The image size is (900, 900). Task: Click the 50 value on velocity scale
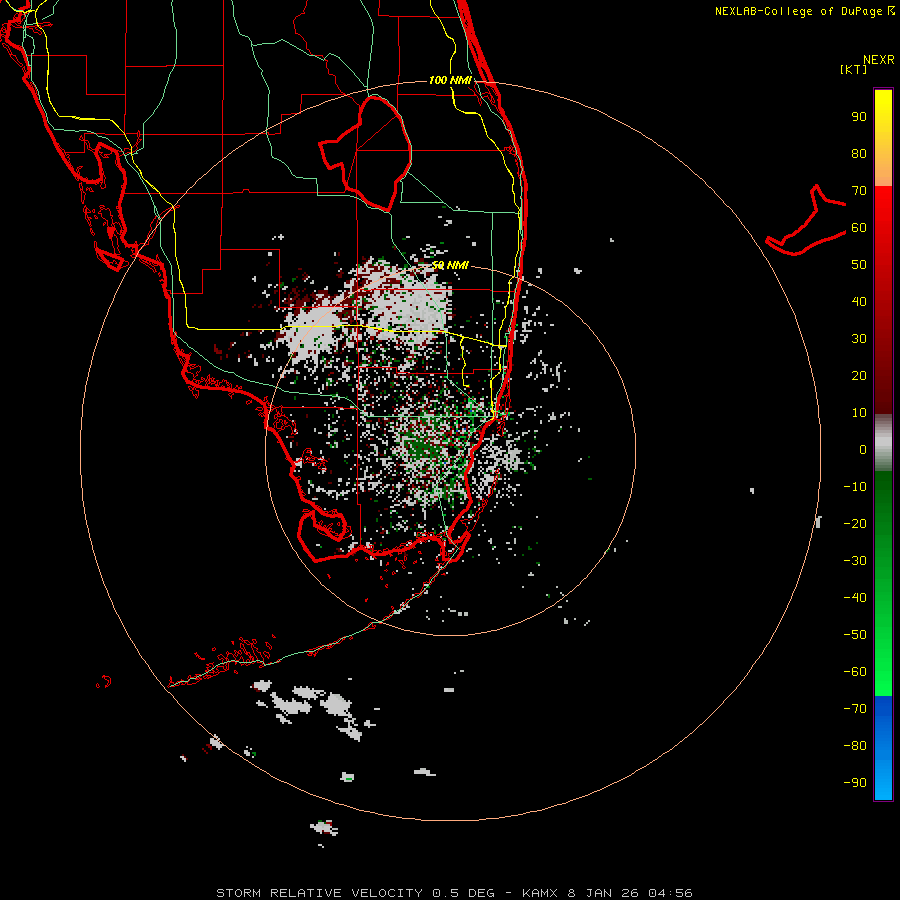[859, 265]
